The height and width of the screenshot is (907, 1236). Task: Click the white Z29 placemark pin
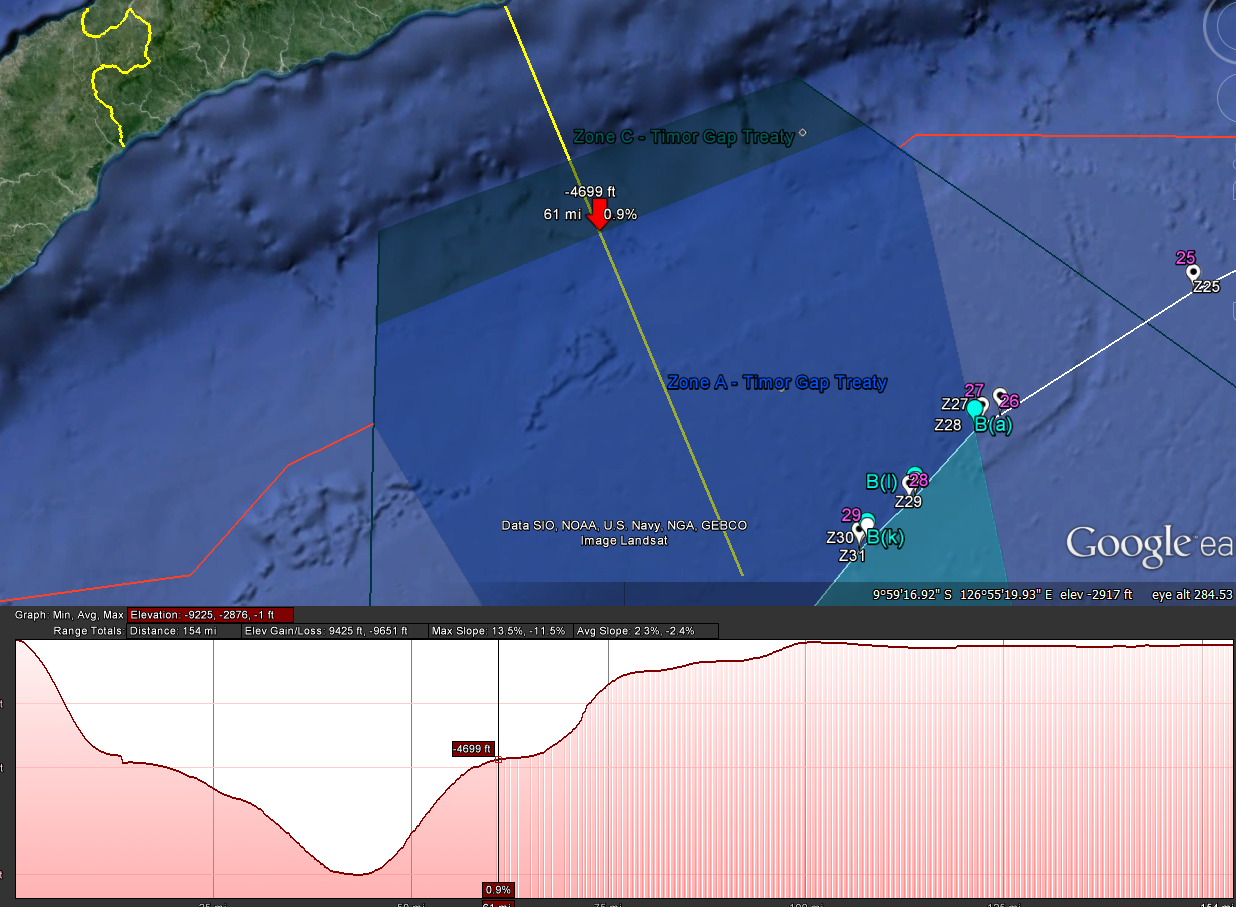(x=907, y=484)
